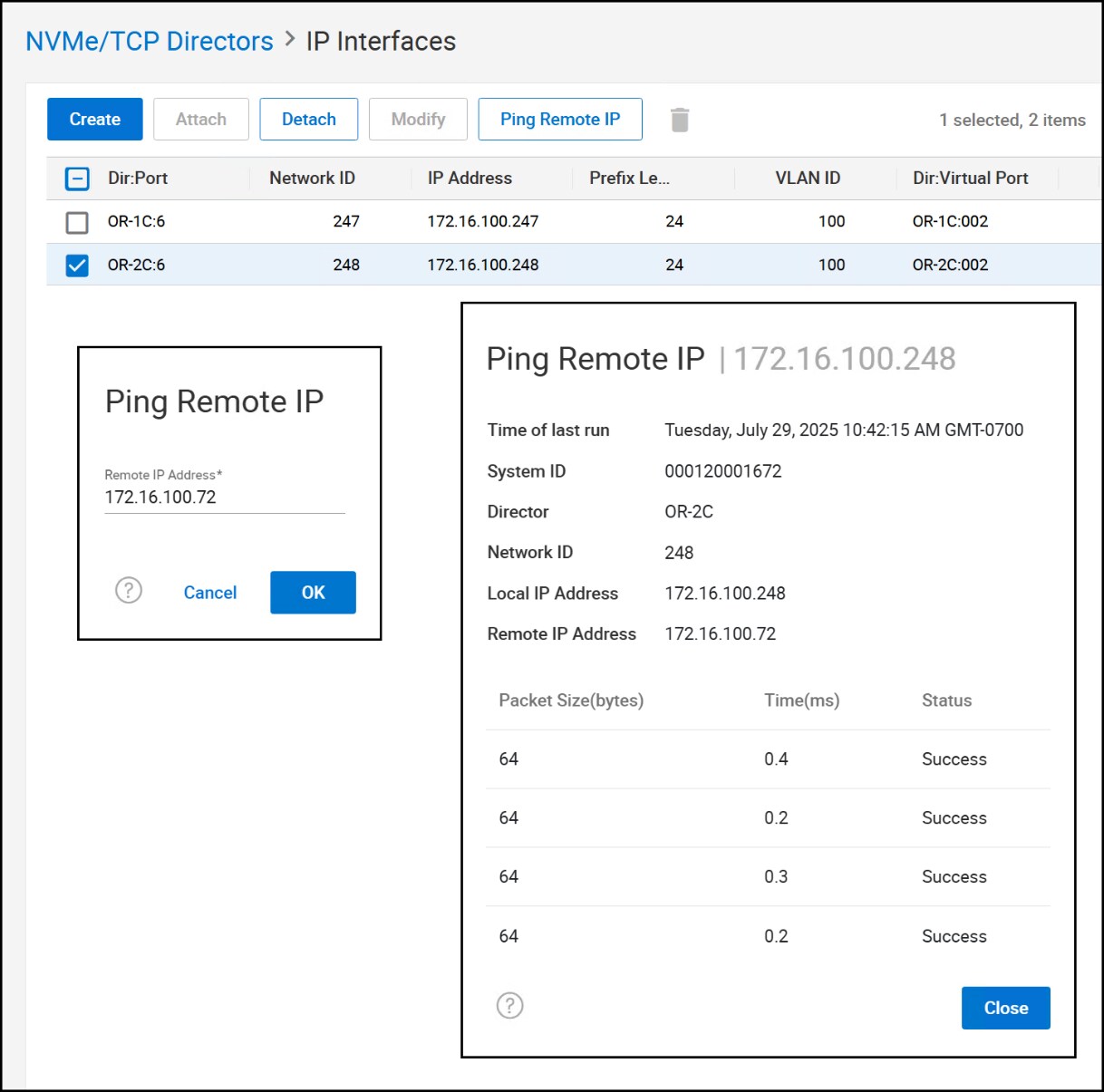The height and width of the screenshot is (1092, 1104).
Task: Click the '1 selected, 2 items' status text
Action: (x=1012, y=121)
